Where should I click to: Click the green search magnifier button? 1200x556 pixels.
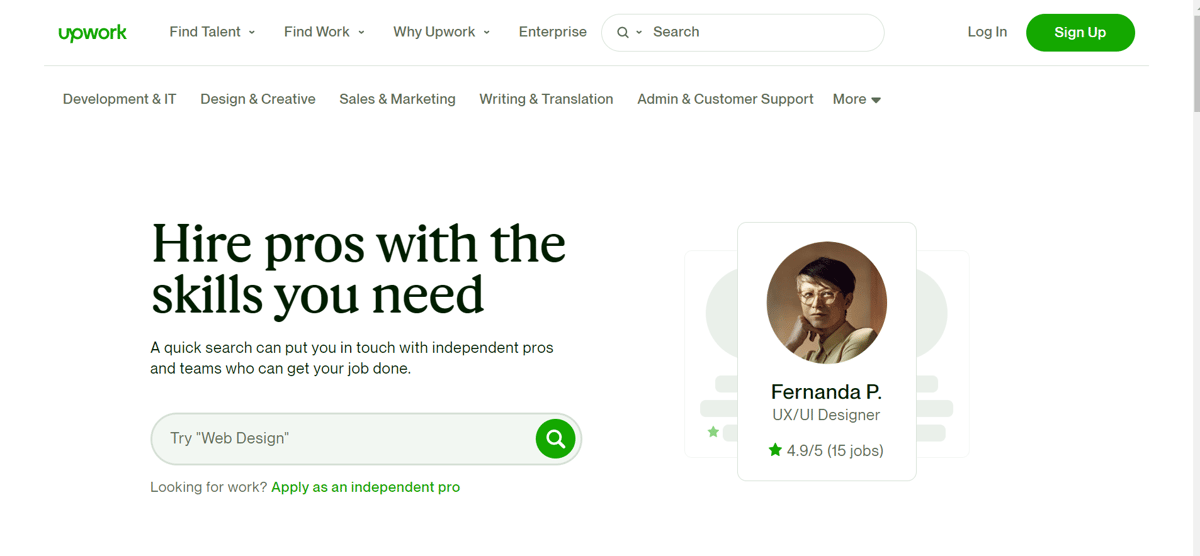tap(555, 438)
